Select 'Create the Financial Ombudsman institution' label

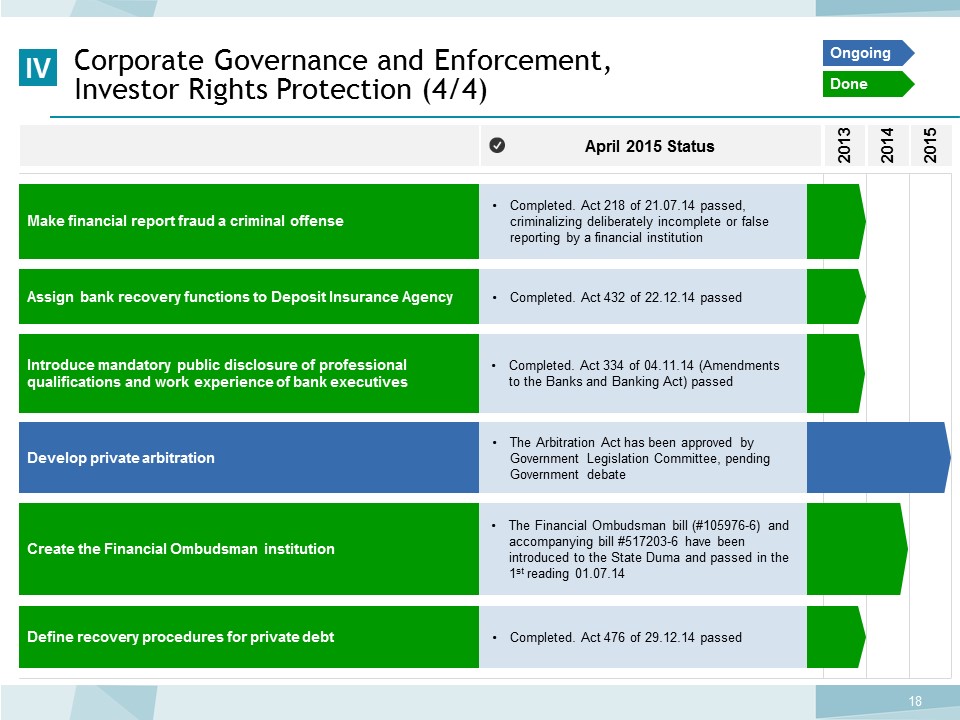[249, 549]
